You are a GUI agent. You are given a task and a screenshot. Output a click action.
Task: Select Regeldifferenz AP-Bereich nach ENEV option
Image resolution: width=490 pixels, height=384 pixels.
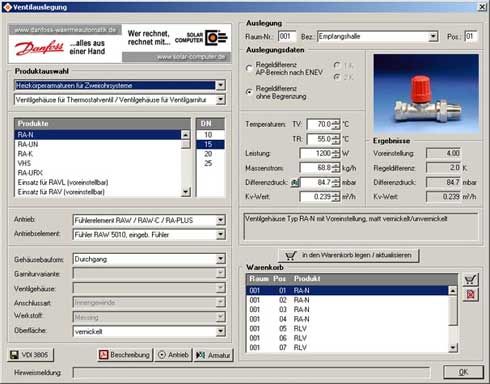249,68
